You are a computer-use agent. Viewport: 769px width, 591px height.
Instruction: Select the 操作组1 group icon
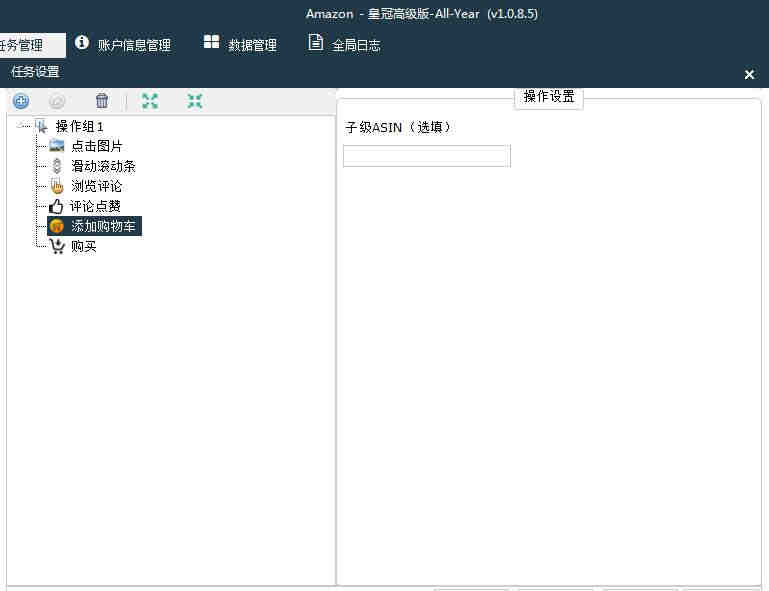pyautogui.click(x=42, y=126)
